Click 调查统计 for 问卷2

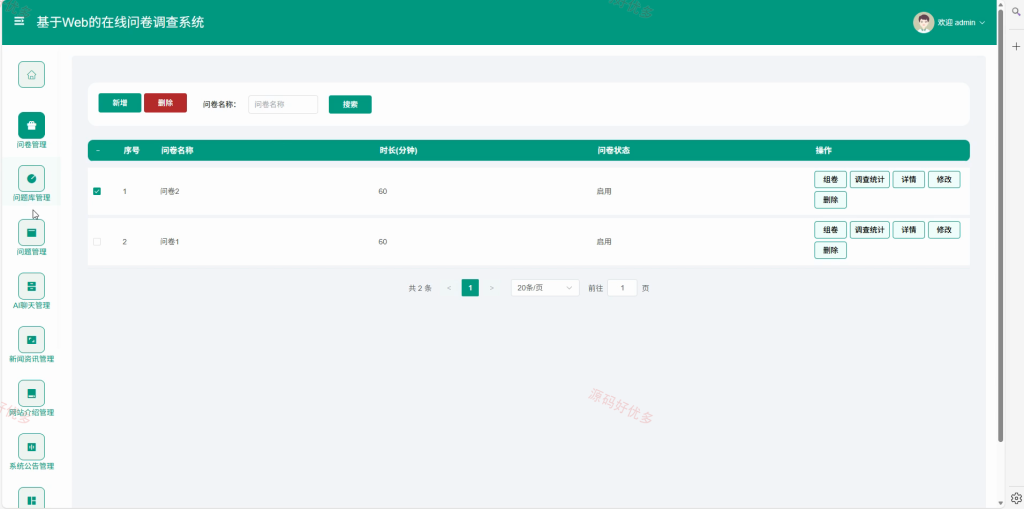point(869,180)
